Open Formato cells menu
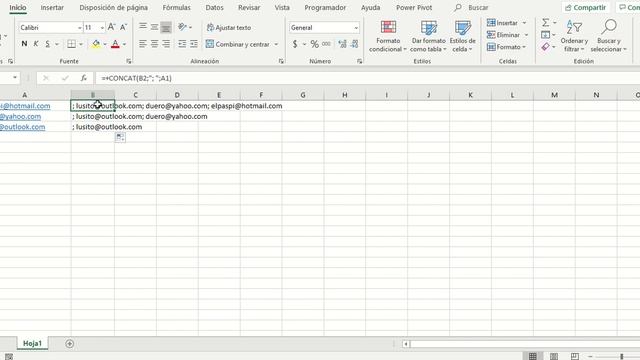Image resolution: width=640 pixels, height=360 pixels. (x=506, y=47)
